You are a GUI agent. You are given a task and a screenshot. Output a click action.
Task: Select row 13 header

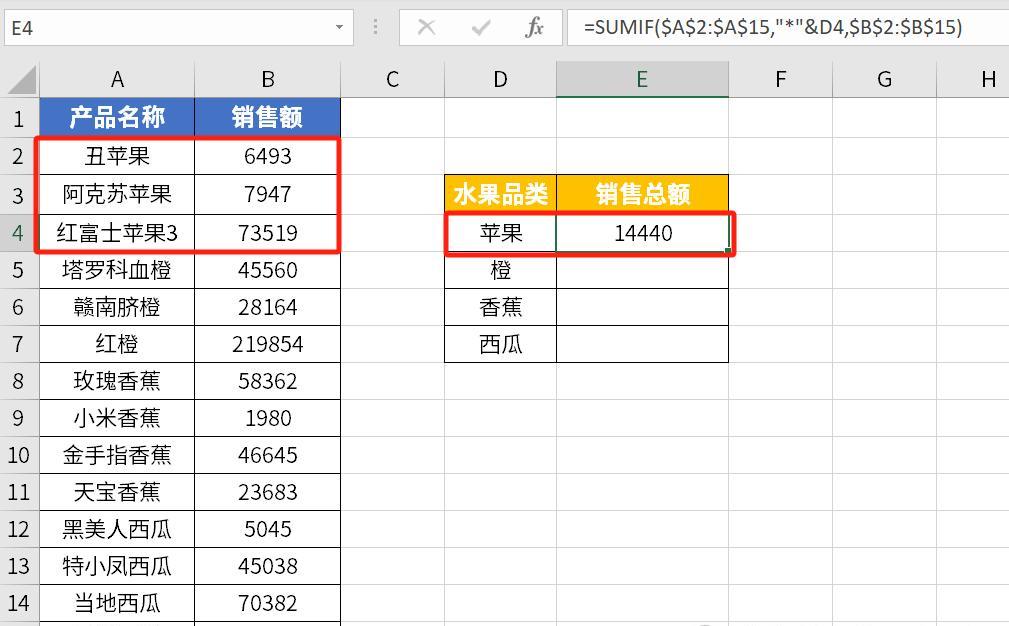pos(19,567)
